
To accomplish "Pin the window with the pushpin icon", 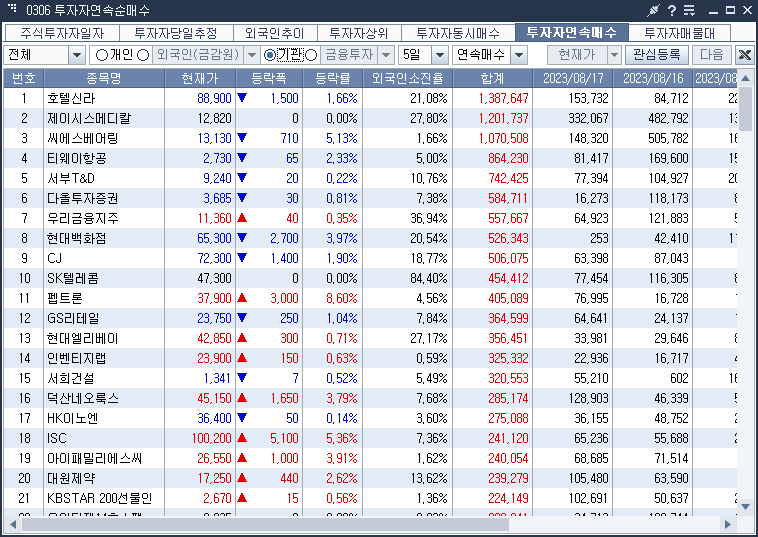I will [653, 10].
